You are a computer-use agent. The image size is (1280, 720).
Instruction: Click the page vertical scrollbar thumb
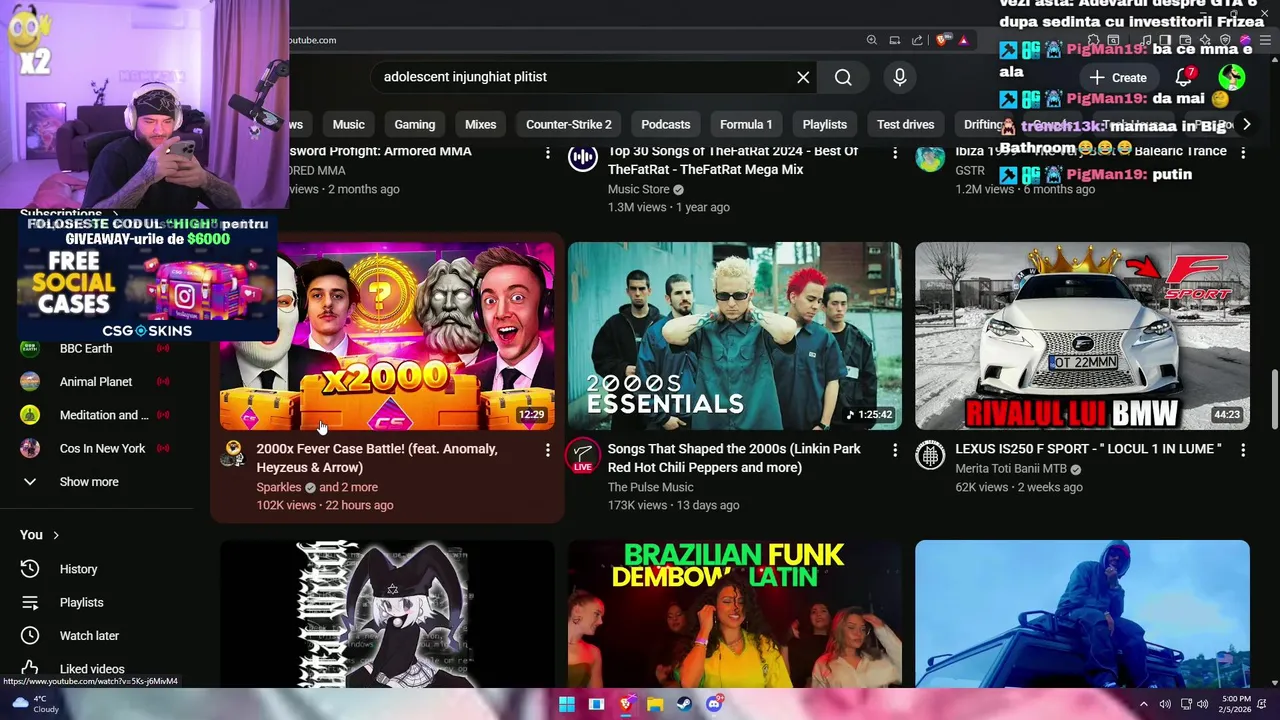click(1274, 400)
